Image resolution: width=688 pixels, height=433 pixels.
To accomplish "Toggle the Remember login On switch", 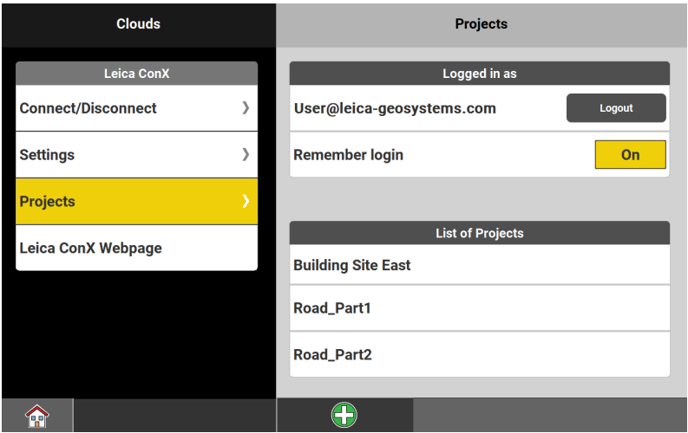I will coord(630,155).
